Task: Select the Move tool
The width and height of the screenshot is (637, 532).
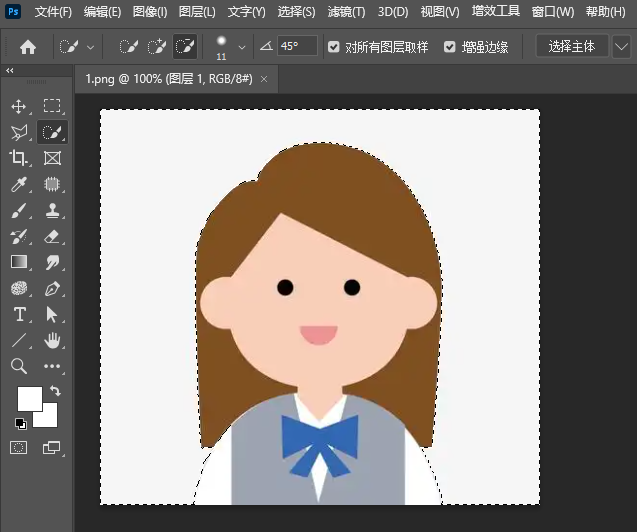Action: coord(19,106)
